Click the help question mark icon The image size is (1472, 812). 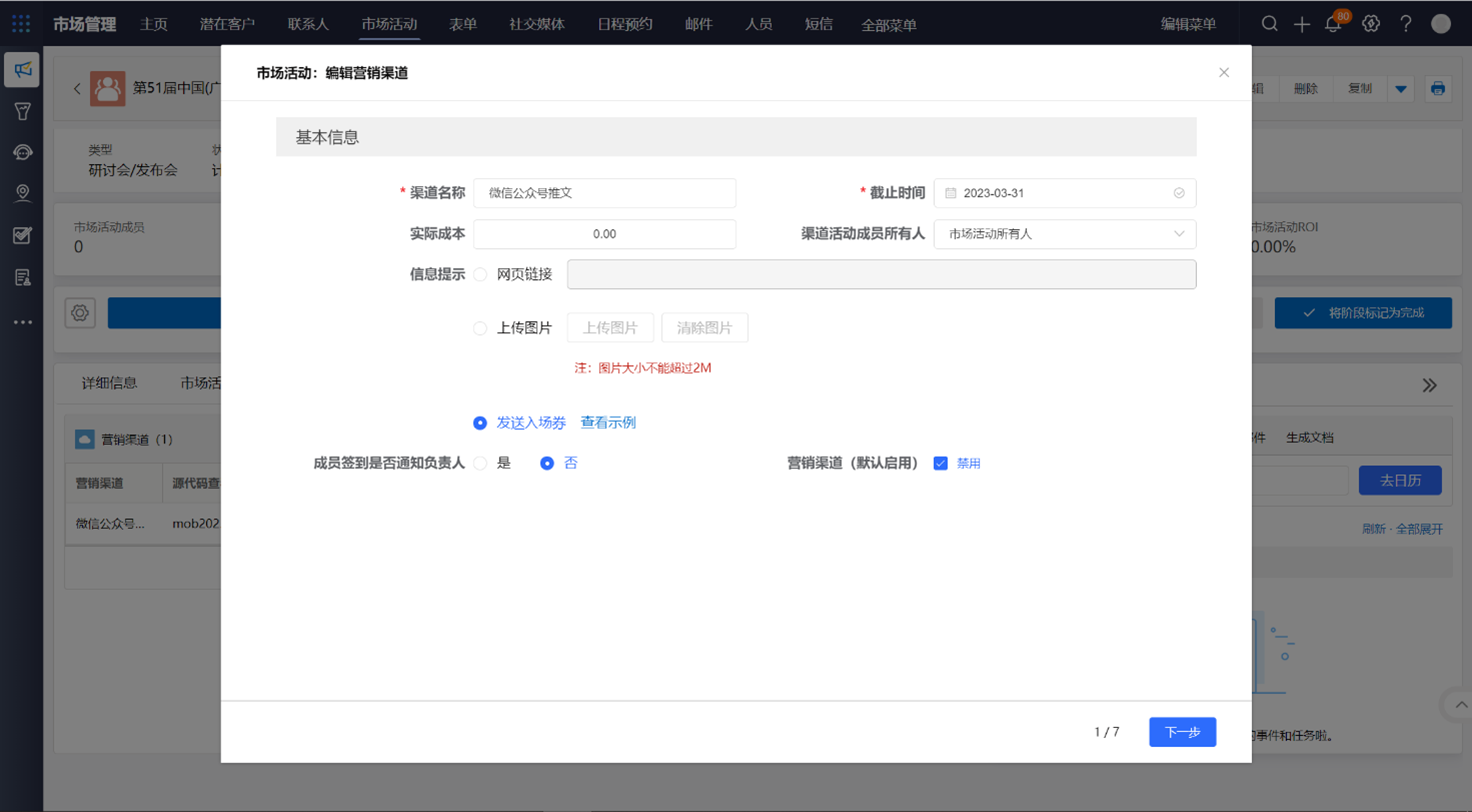coord(1405,24)
